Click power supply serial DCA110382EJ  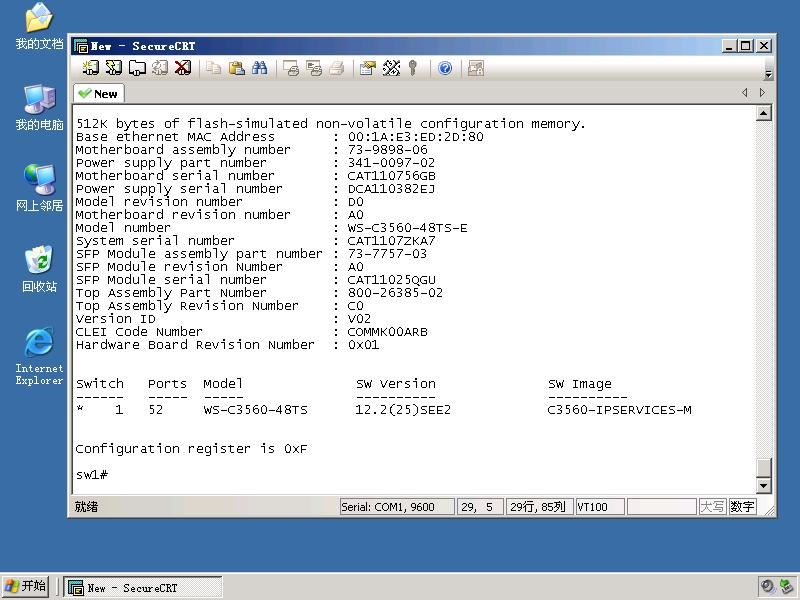(391, 189)
